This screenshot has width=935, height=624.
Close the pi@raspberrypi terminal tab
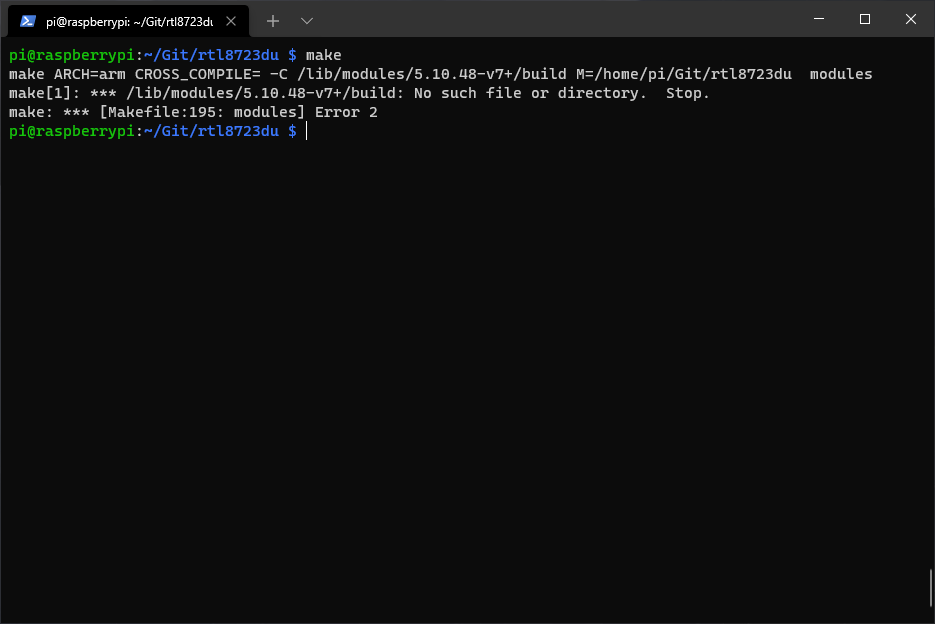pyautogui.click(x=237, y=20)
